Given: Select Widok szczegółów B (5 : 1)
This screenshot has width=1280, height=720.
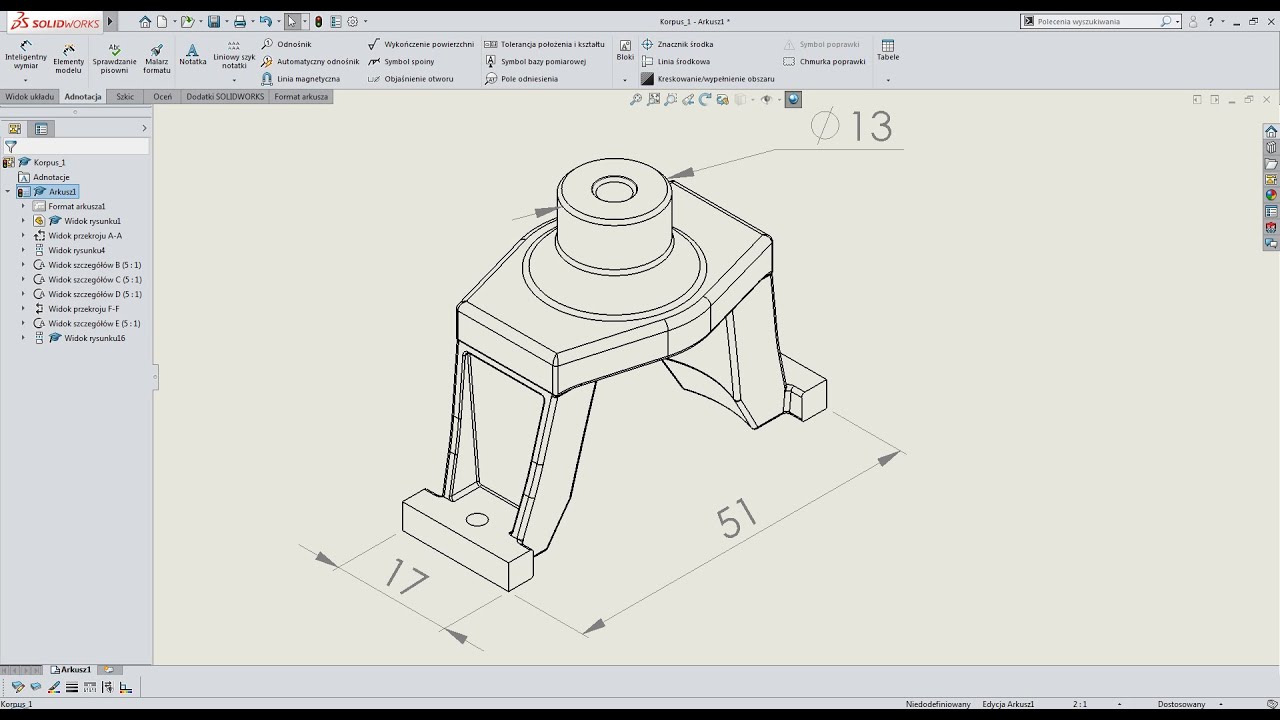Looking at the screenshot, I should click(95, 265).
